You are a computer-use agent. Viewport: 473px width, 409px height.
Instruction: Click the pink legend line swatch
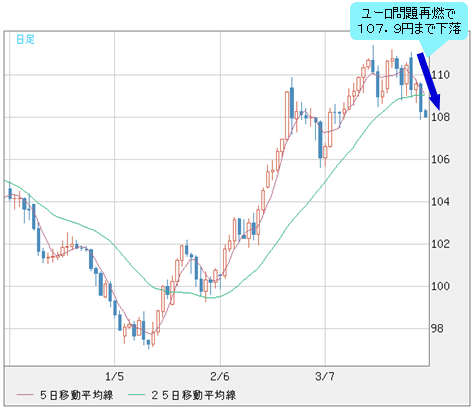pos(25,395)
